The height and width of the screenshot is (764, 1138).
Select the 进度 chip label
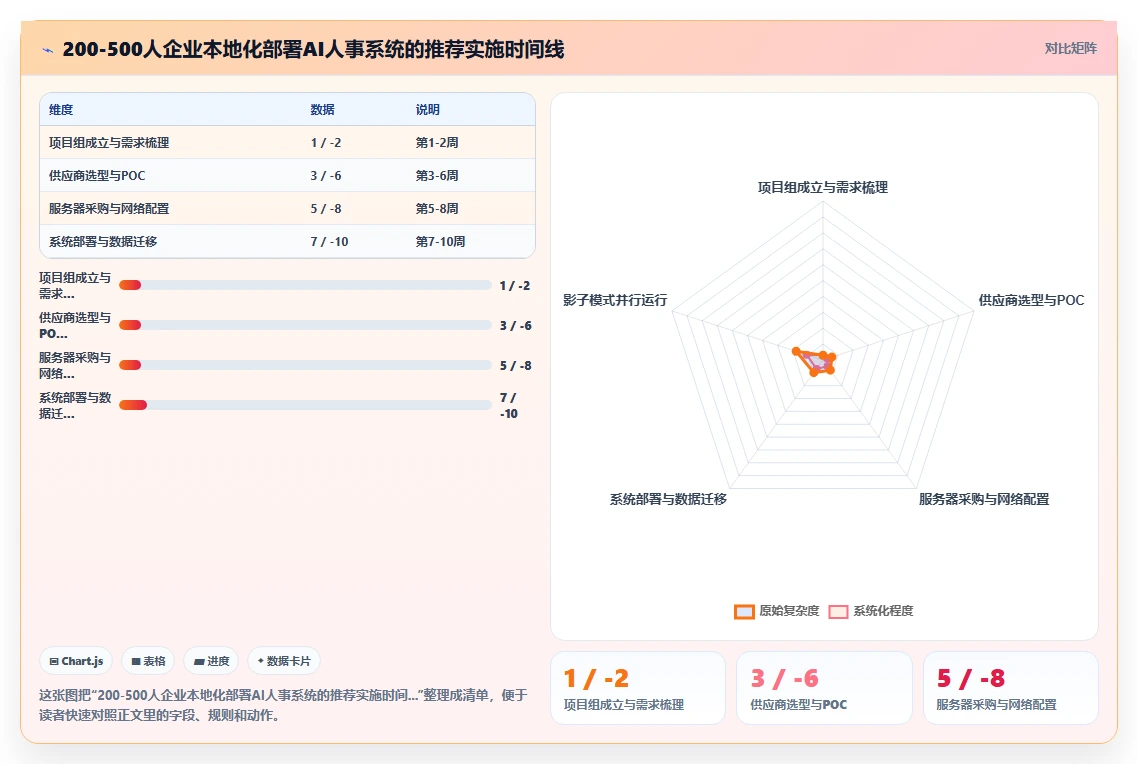point(218,661)
